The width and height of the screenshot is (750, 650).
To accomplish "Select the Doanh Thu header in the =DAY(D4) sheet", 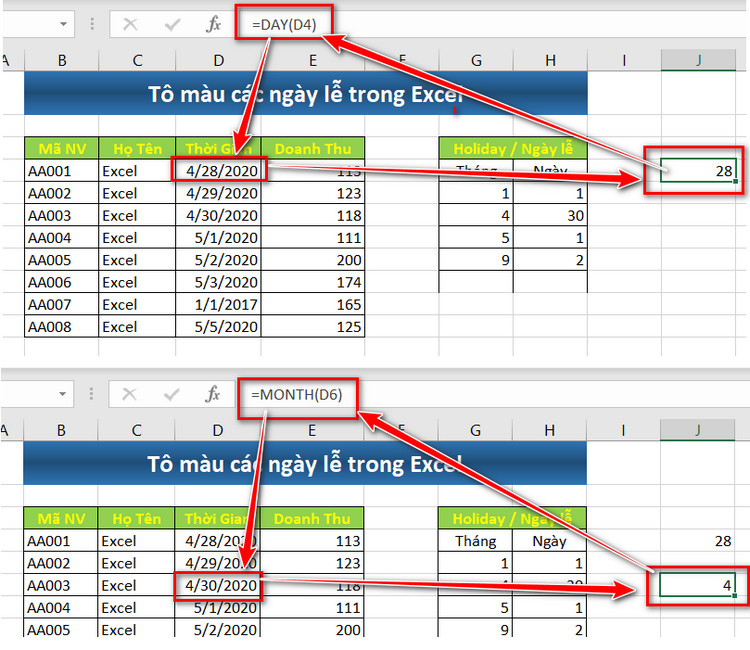I will pos(313,149).
